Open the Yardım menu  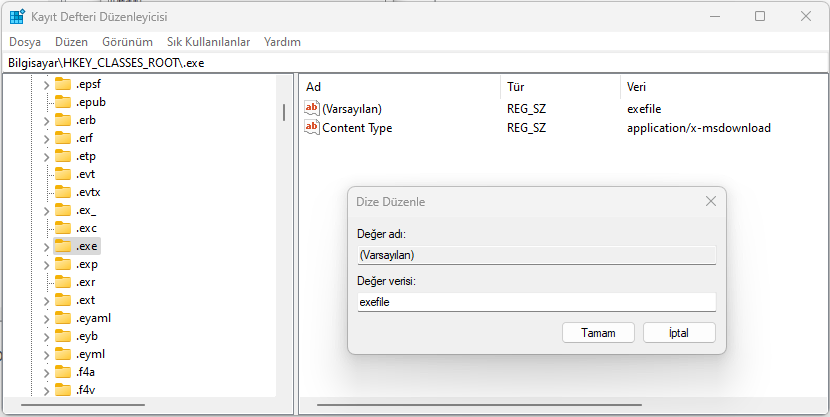coord(282,42)
